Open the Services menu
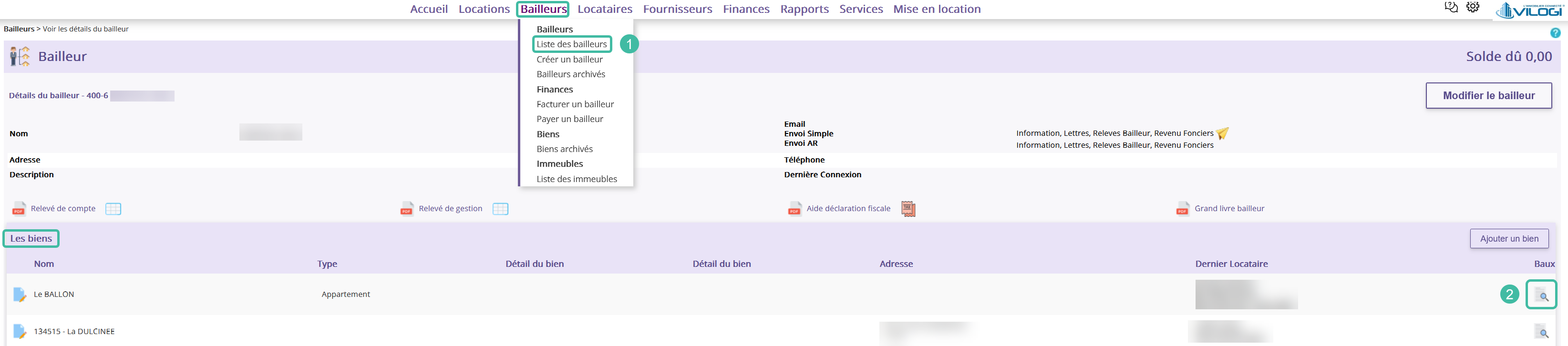 [x=861, y=9]
